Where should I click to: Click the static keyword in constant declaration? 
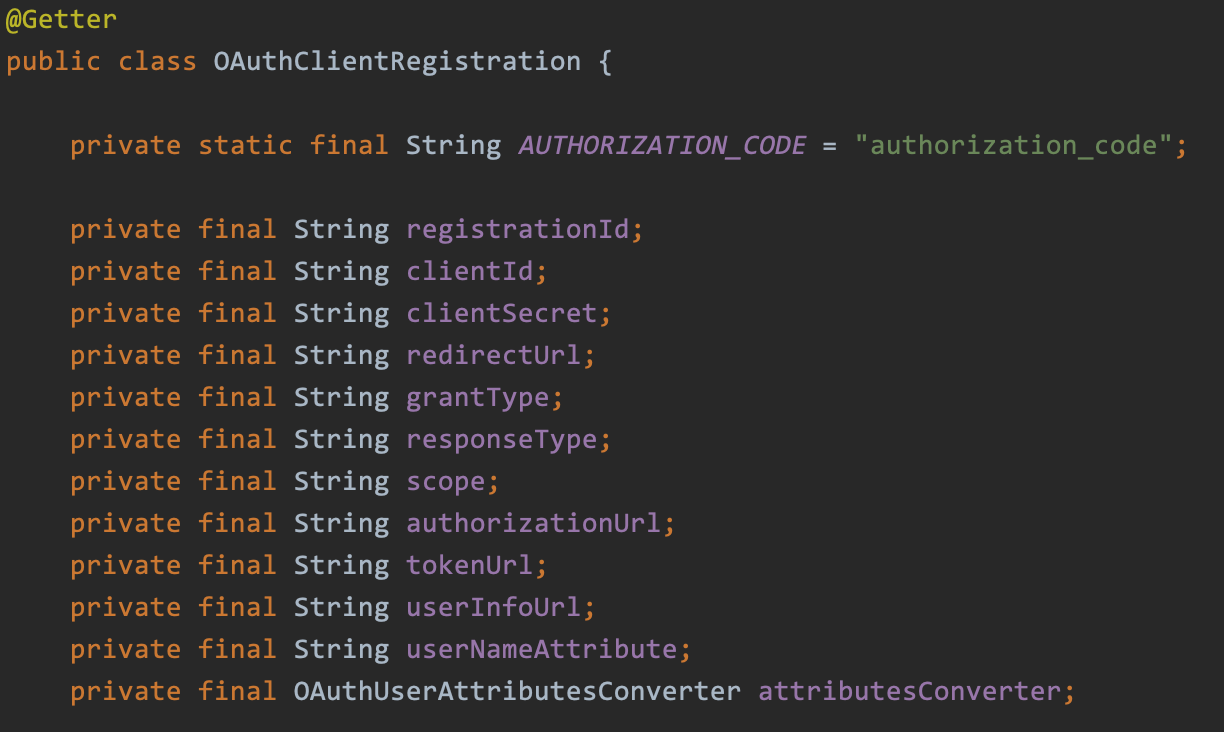point(245,146)
